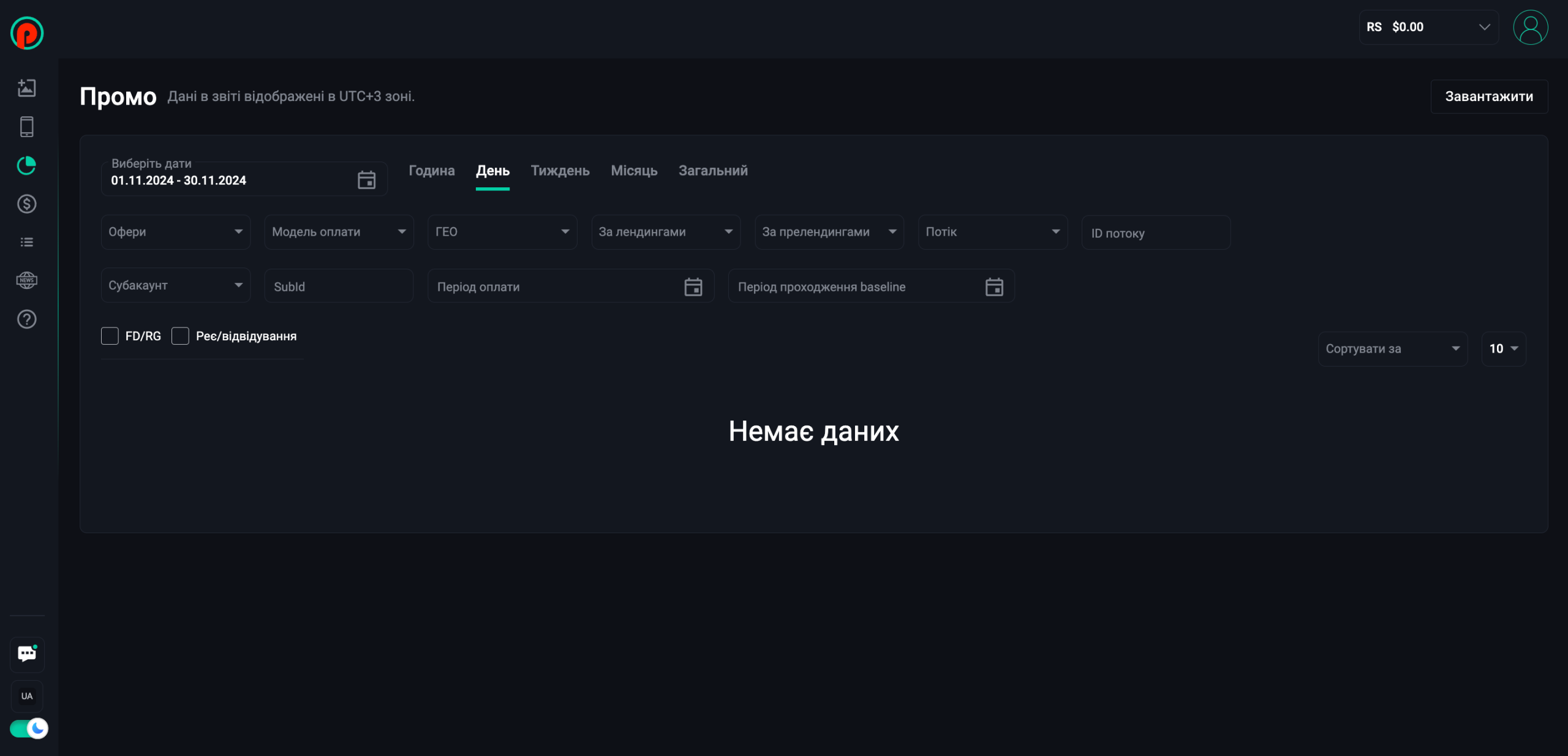
Task: Open calendar for Період оплати field
Action: (693, 286)
